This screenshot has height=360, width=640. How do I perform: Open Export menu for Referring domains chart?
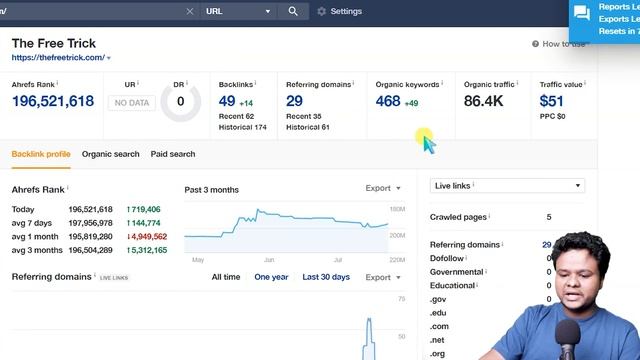383,278
